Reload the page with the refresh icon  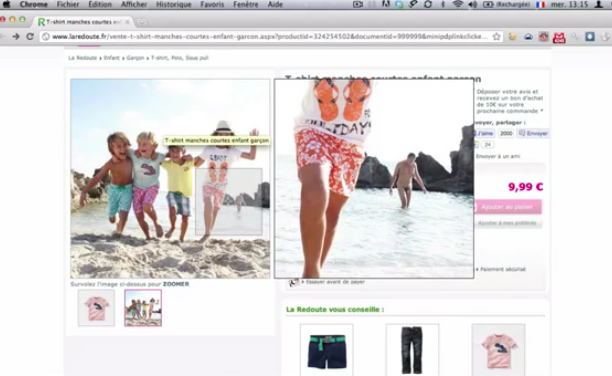pos(30,36)
